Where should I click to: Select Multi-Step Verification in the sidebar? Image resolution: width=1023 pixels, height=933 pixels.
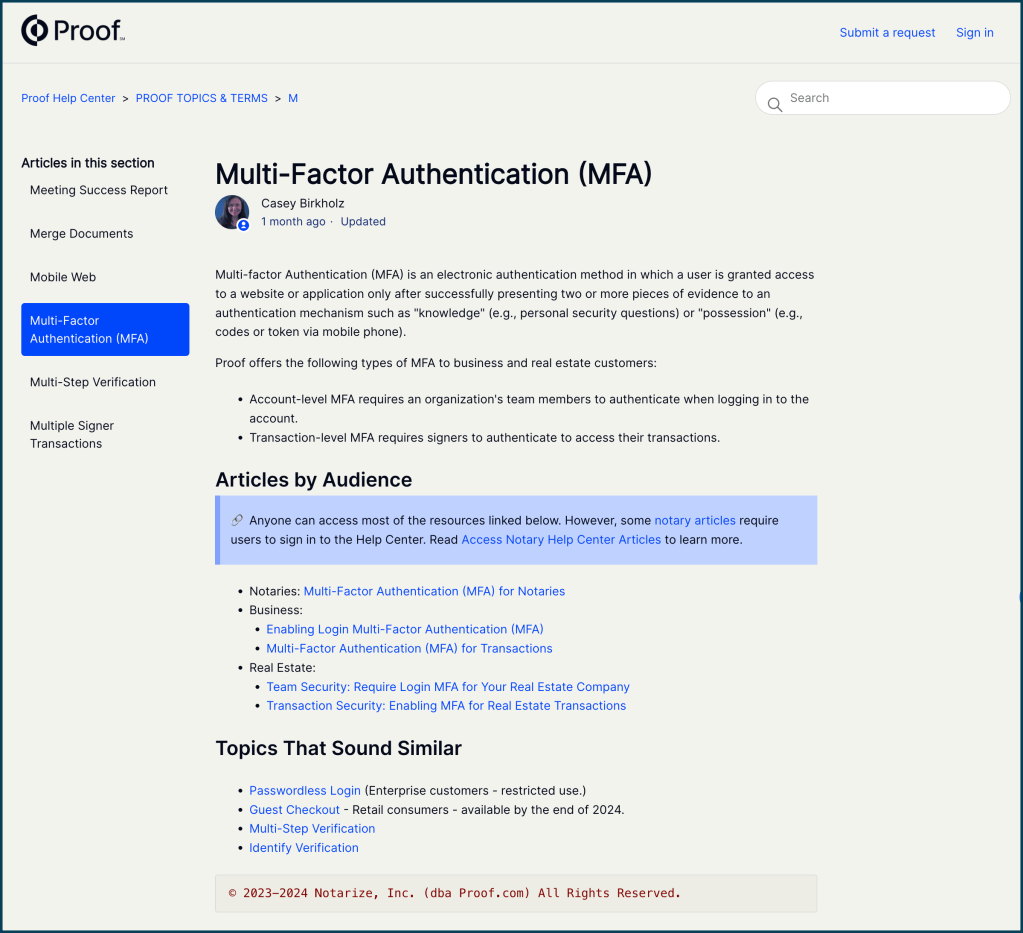tap(93, 382)
